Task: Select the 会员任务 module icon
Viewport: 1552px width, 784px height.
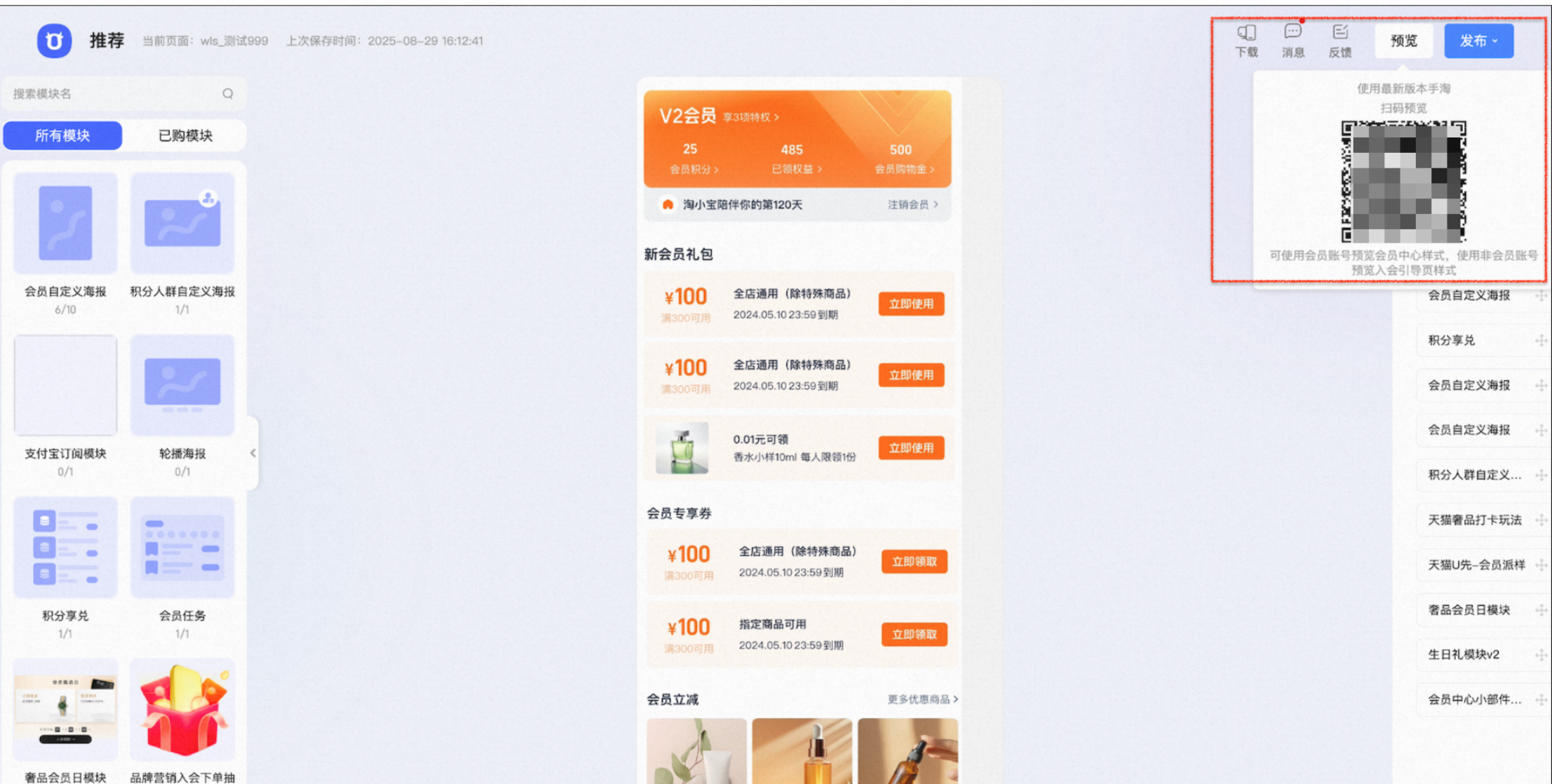Action: (x=182, y=547)
